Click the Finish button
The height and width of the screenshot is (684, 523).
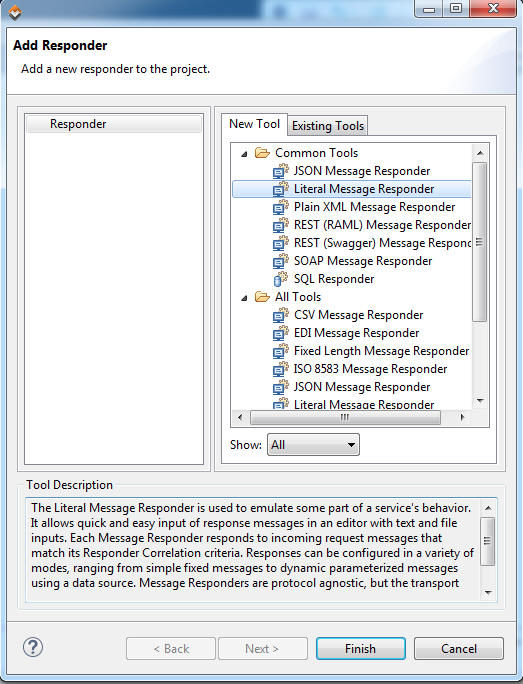(361, 649)
